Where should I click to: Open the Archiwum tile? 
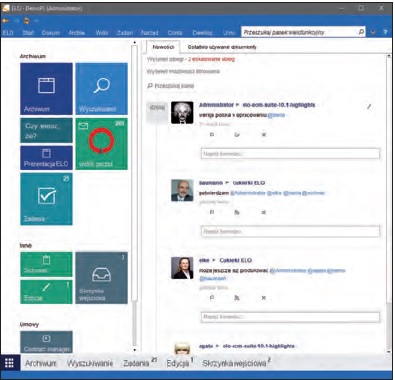pos(46,89)
